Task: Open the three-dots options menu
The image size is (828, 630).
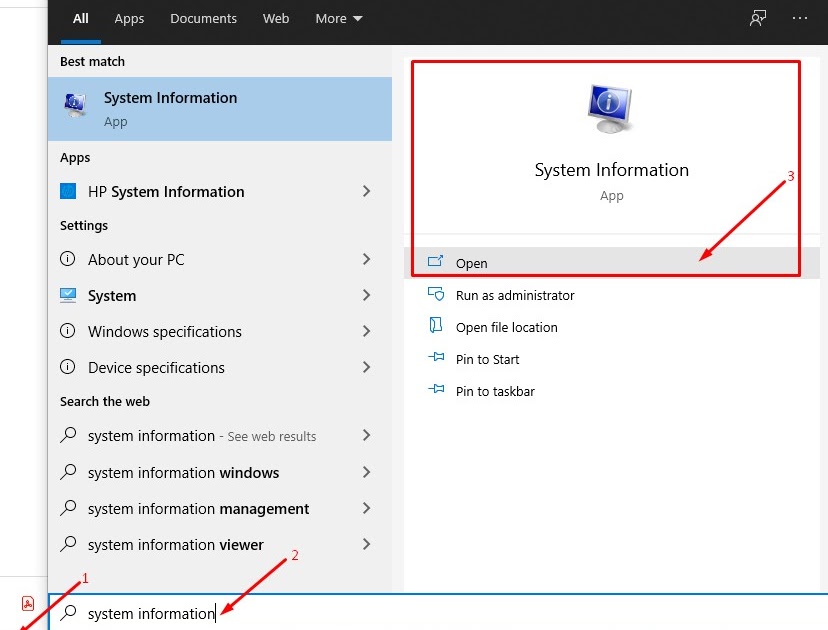Action: [x=799, y=18]
